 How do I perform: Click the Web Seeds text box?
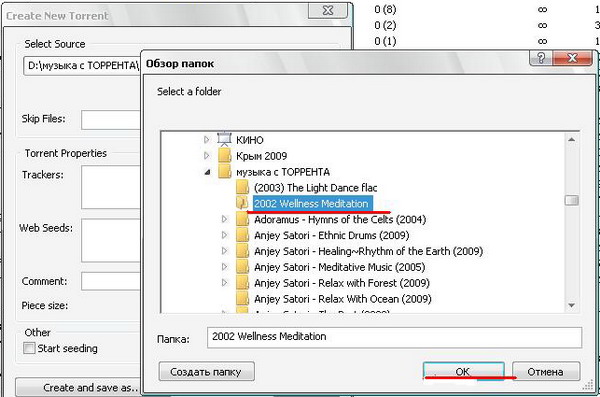(111, 240)
